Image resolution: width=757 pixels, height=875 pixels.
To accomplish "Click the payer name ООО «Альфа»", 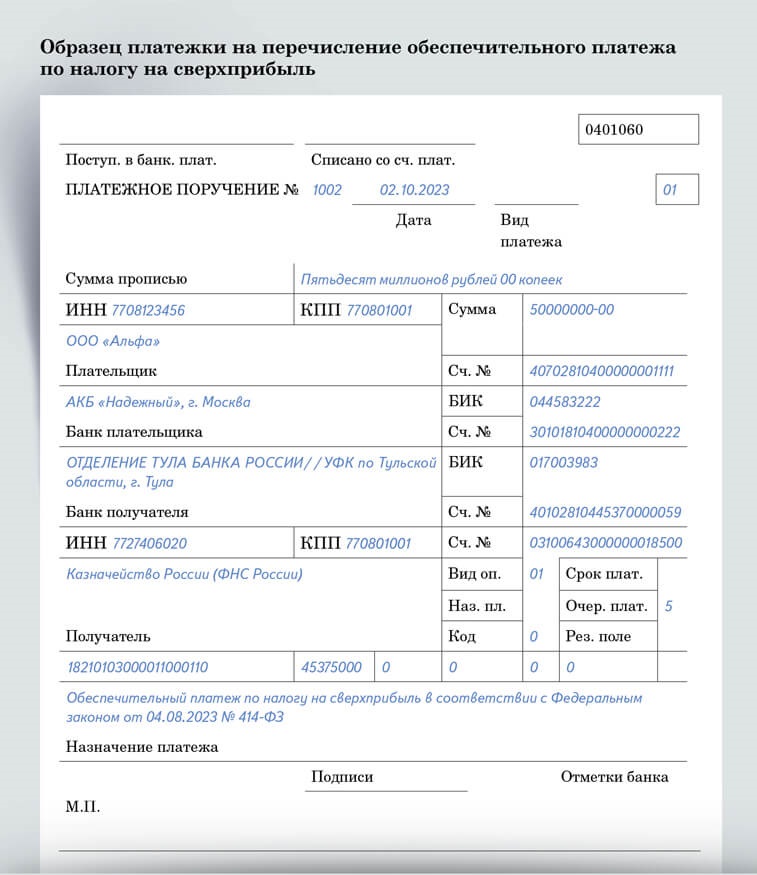I will [113, 341].
